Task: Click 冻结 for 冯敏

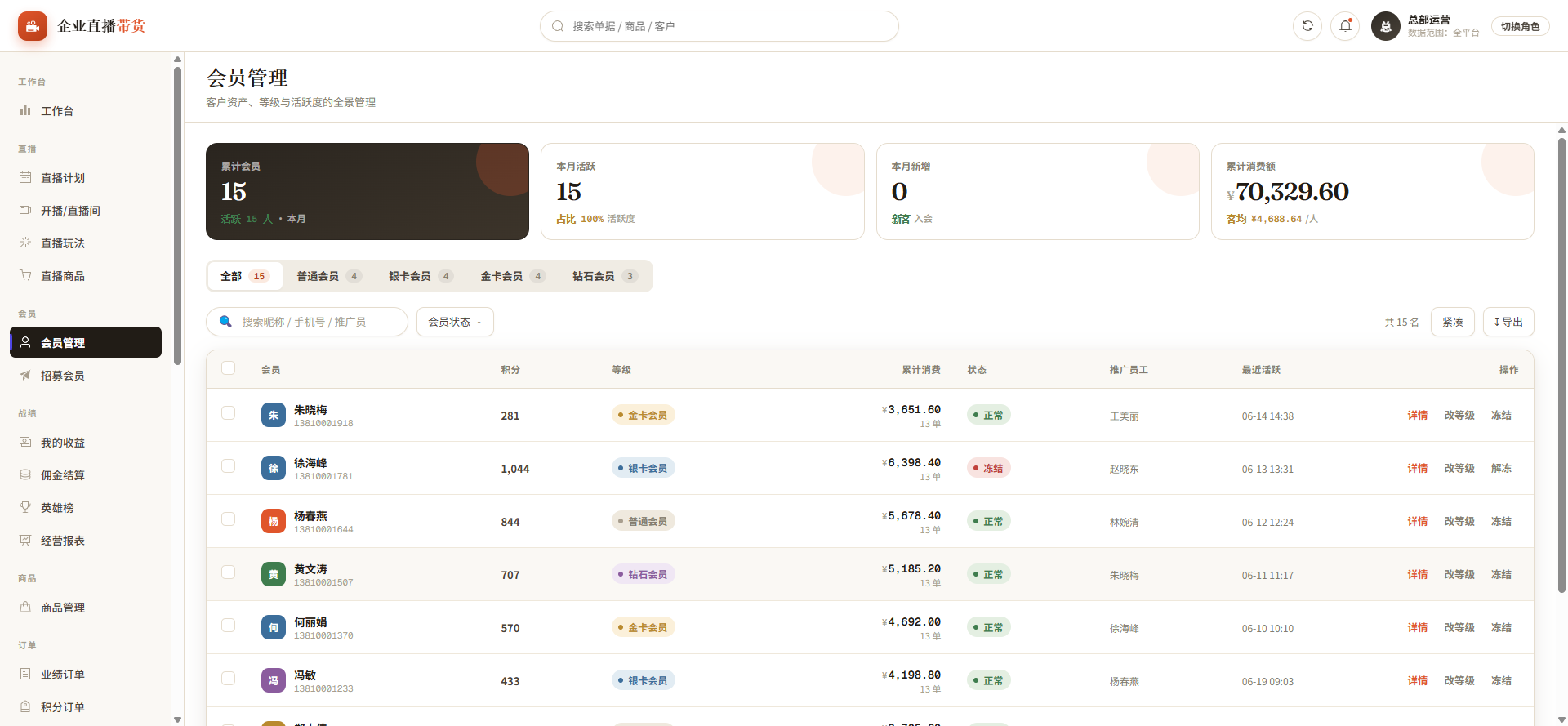Action: [x=1501, y=680]
